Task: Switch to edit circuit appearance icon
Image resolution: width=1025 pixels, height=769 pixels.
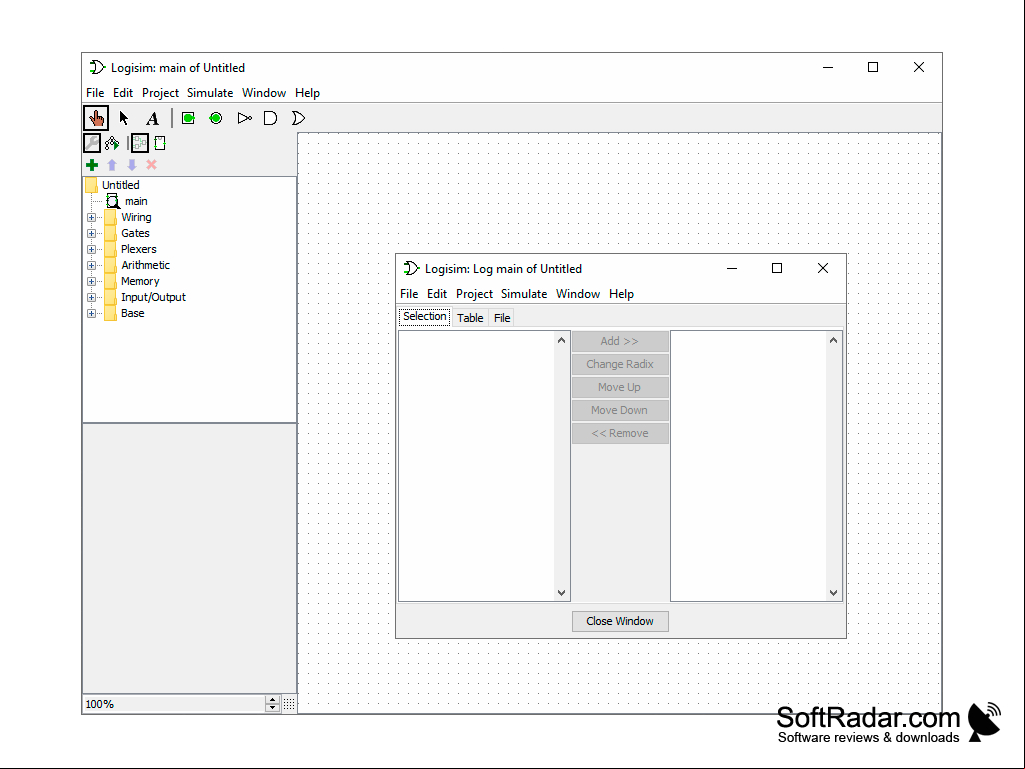Action: [x=160, y=143]
